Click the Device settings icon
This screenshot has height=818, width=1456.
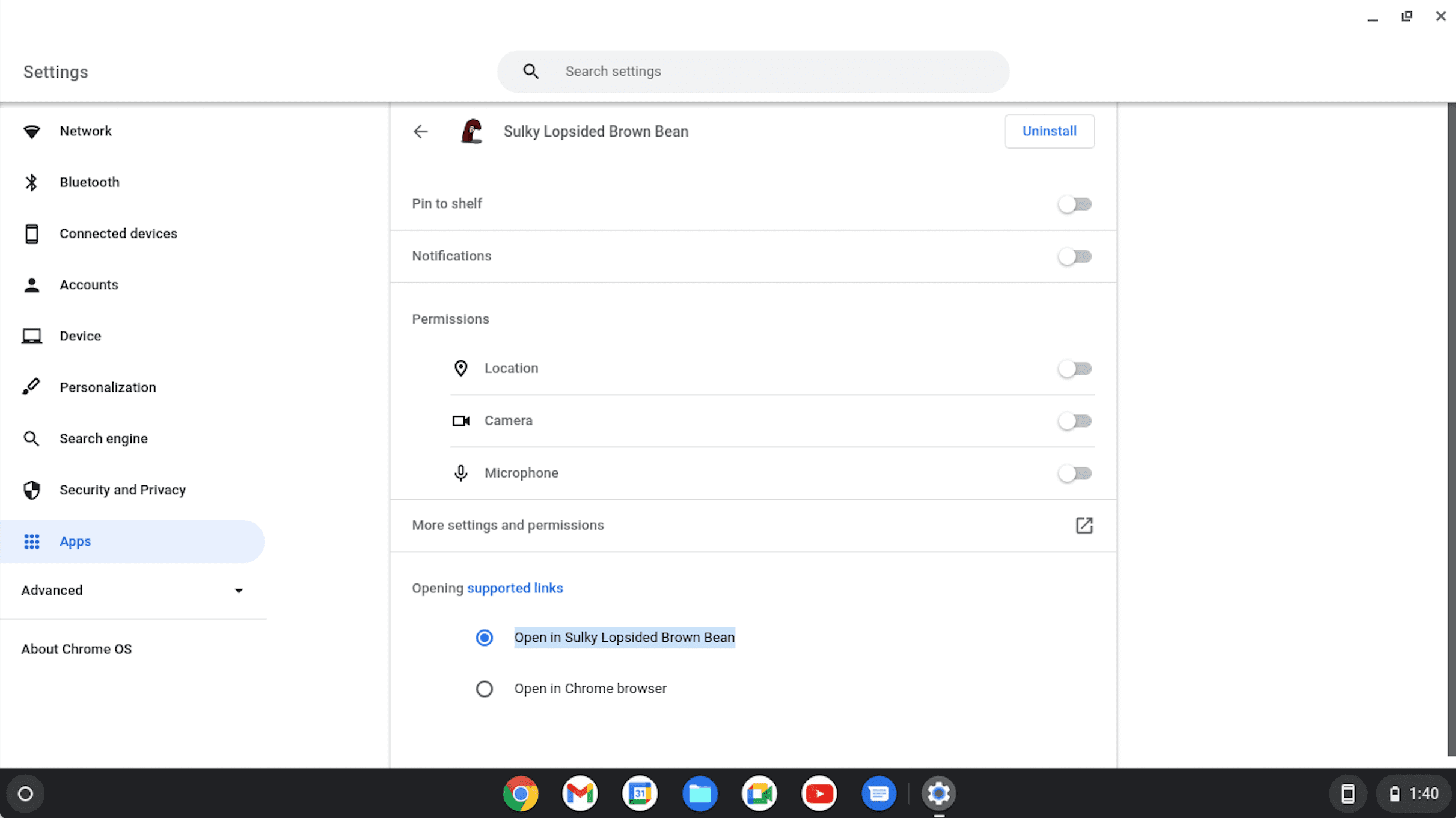(32, 336)
